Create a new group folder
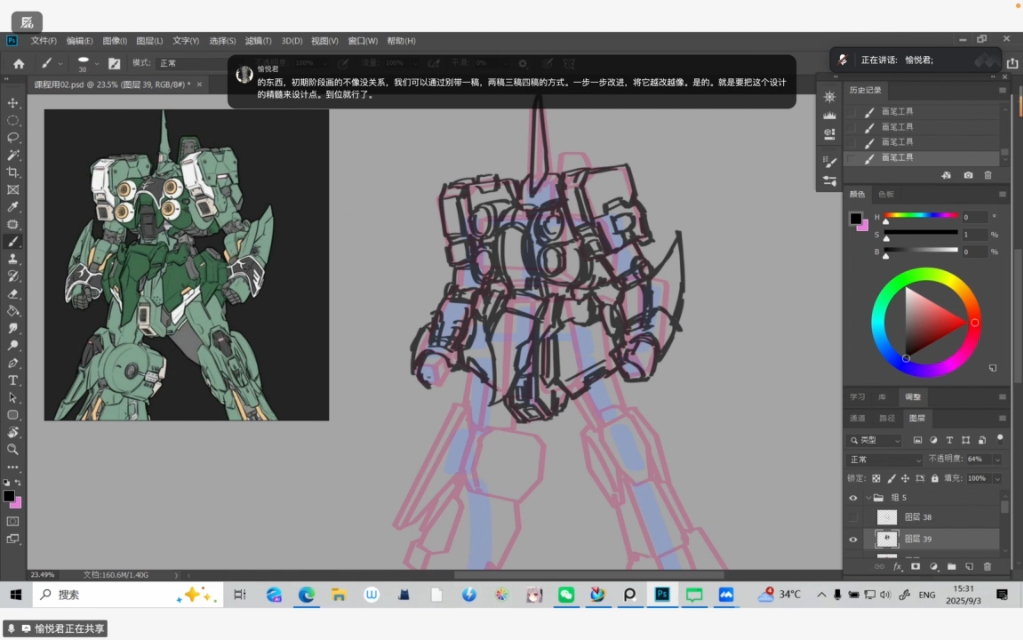 (951, 566)
